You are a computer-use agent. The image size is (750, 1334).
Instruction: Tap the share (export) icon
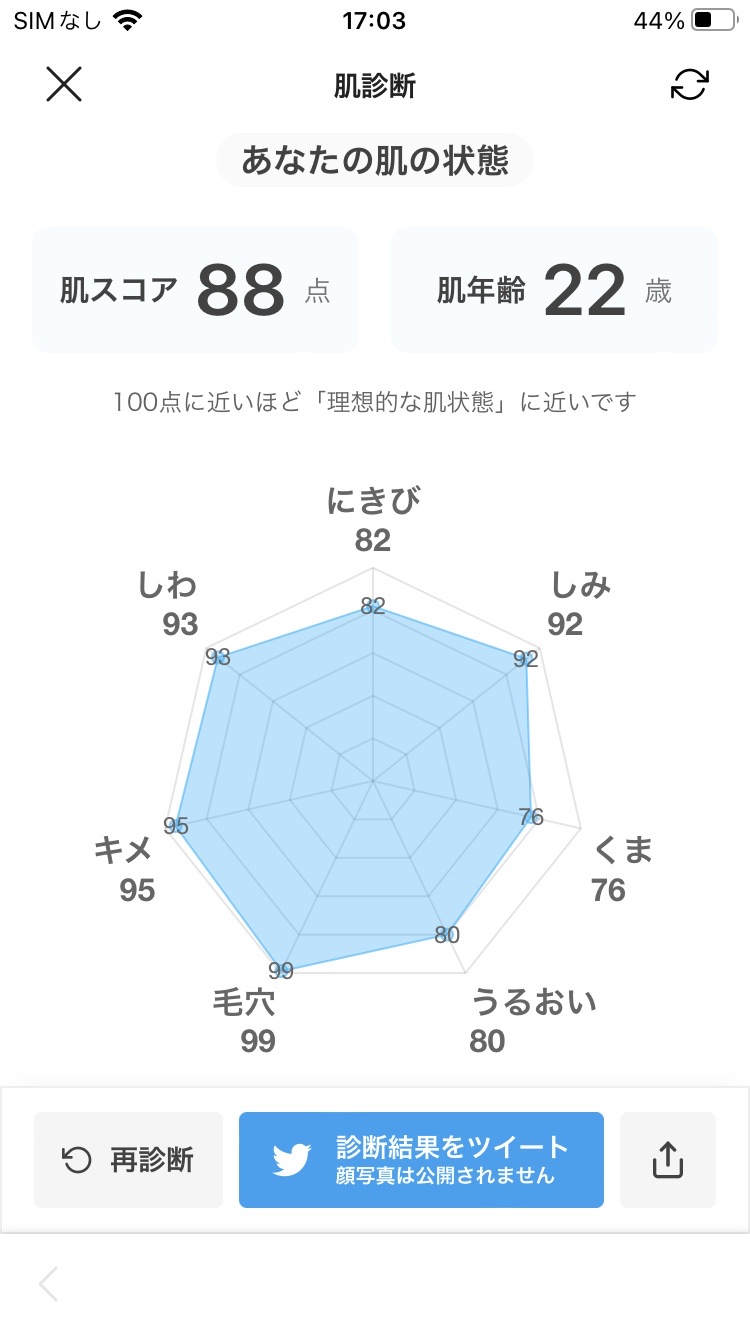click(667, 1159)
